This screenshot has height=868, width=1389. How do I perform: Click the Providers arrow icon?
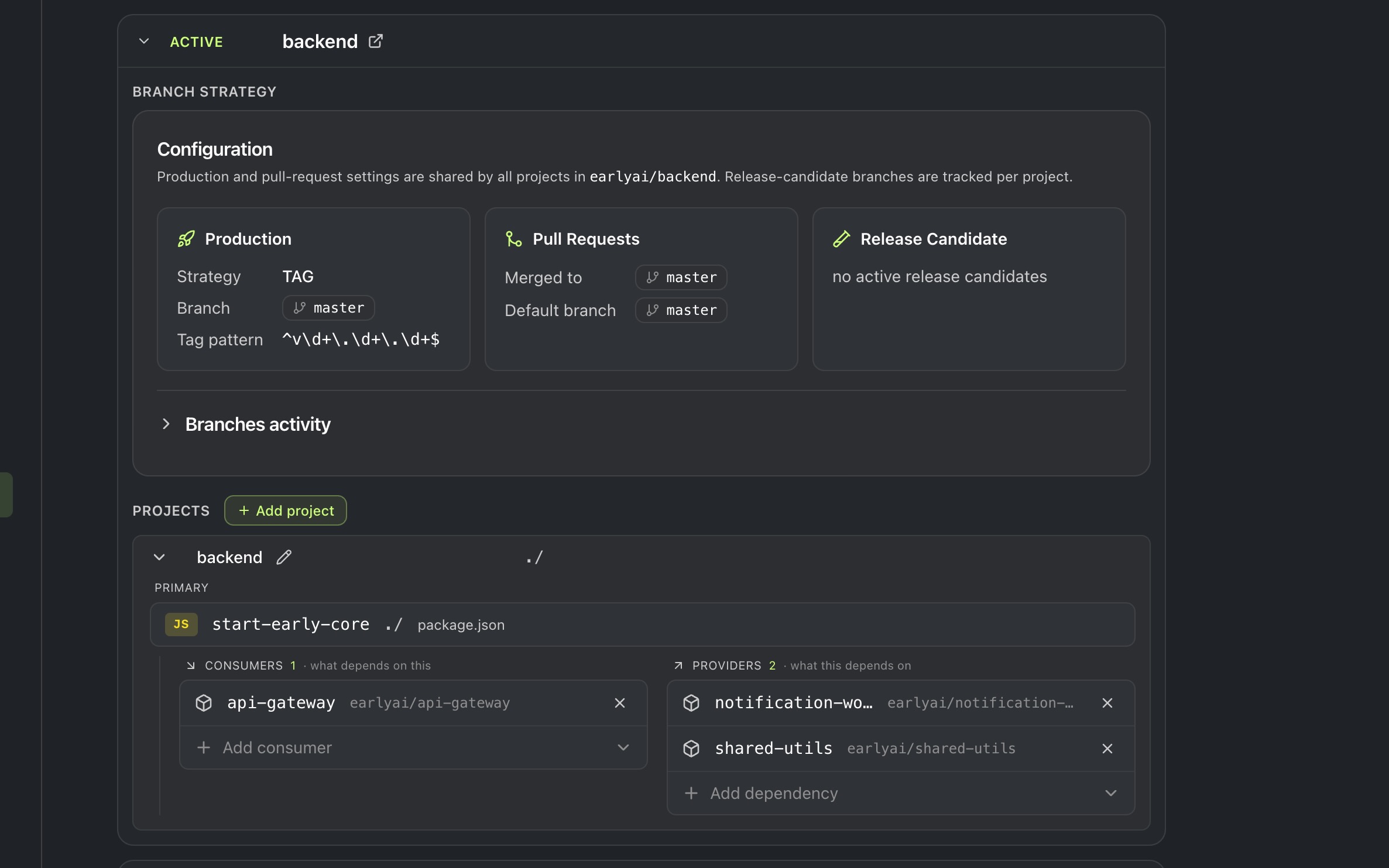678,665
